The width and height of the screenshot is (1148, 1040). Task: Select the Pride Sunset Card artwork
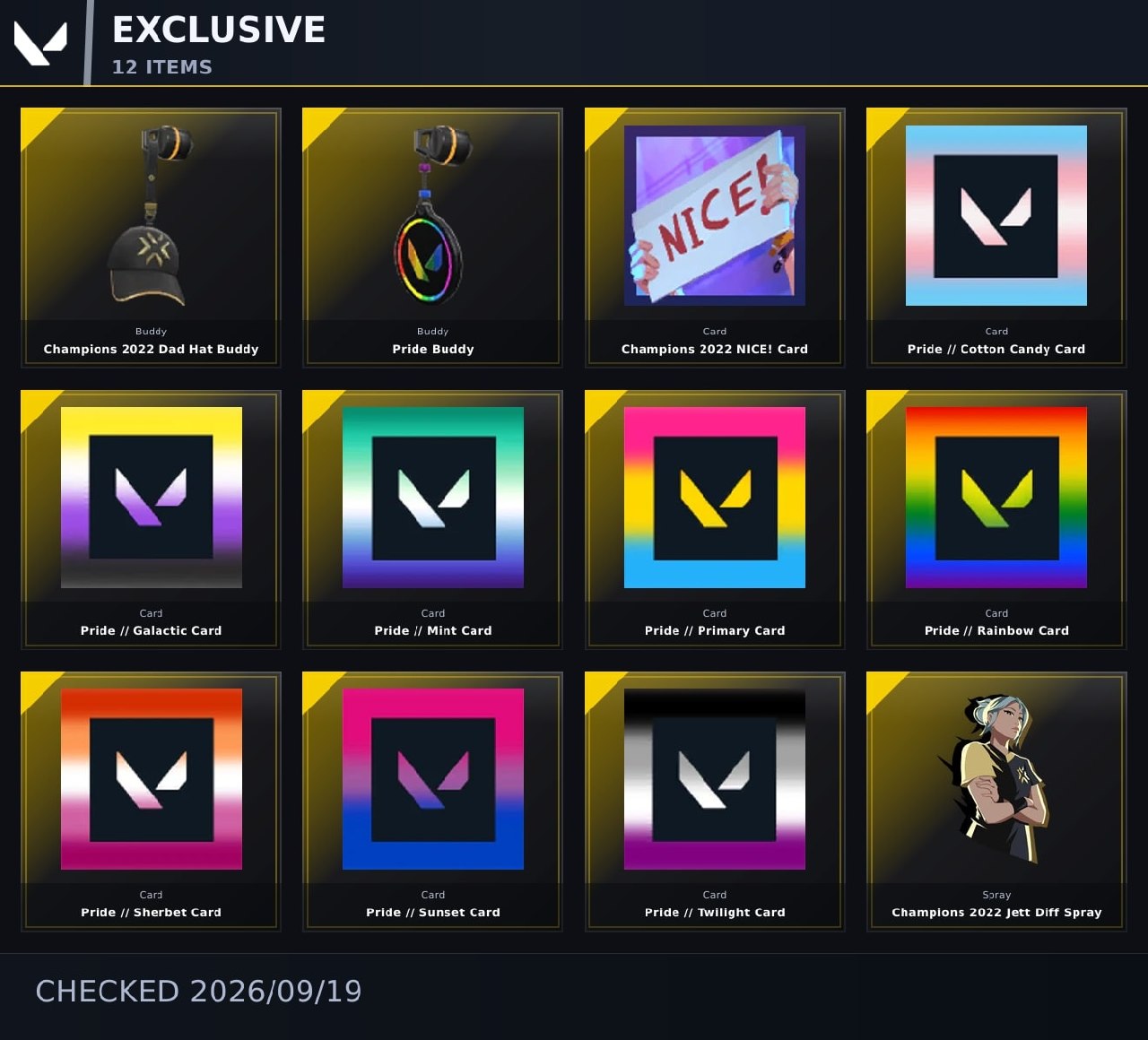(x=433, y=779)
